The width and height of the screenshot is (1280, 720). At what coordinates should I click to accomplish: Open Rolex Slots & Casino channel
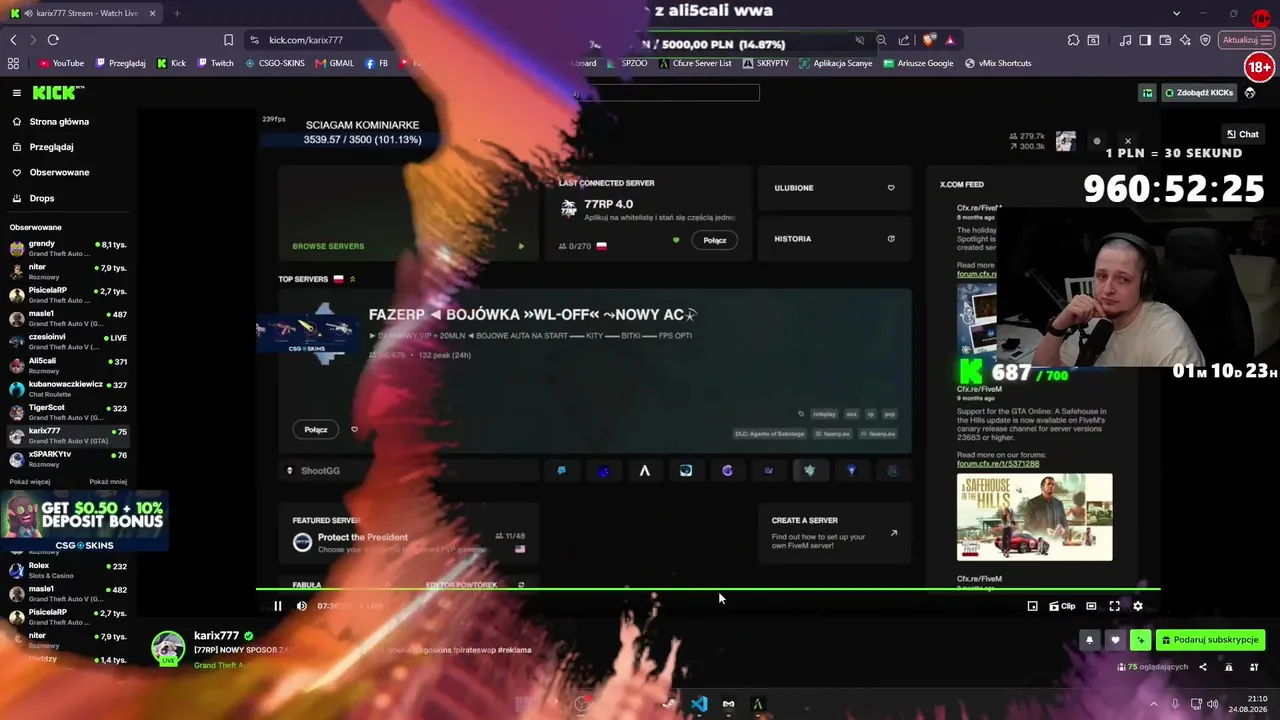(68, 570)
